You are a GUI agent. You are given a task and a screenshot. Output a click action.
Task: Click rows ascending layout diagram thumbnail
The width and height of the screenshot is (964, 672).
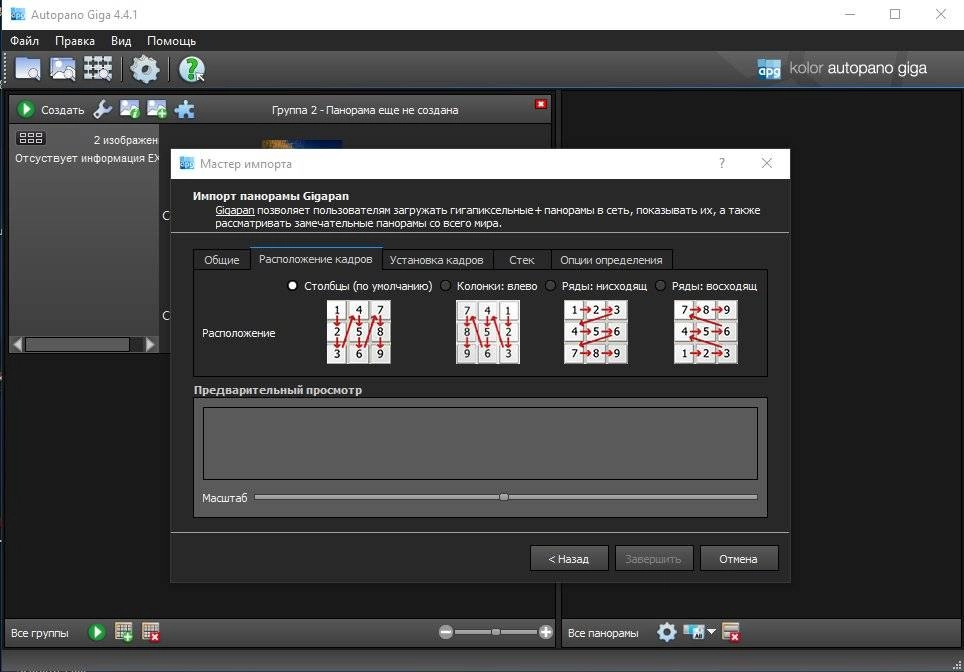click(706, 332)
